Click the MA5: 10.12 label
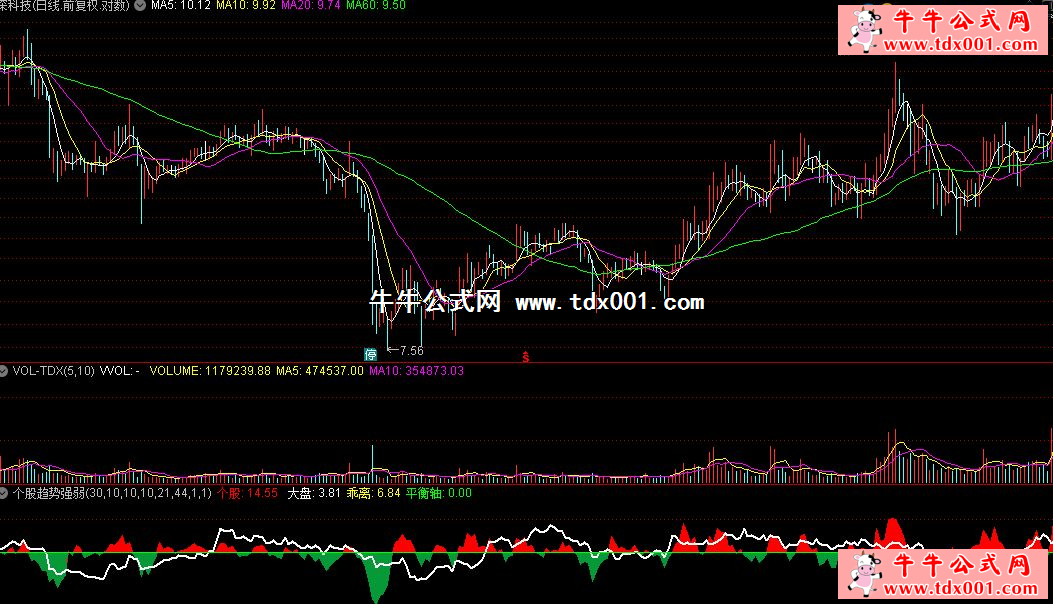Screen dimensions: 1053x604 click(181, 6)
